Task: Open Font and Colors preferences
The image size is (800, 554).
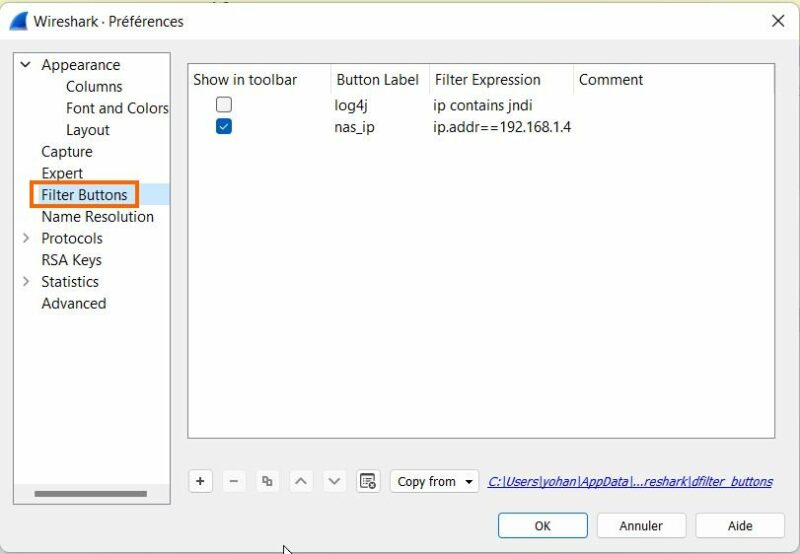Action: pyautogui.click(x=117, y=108)
